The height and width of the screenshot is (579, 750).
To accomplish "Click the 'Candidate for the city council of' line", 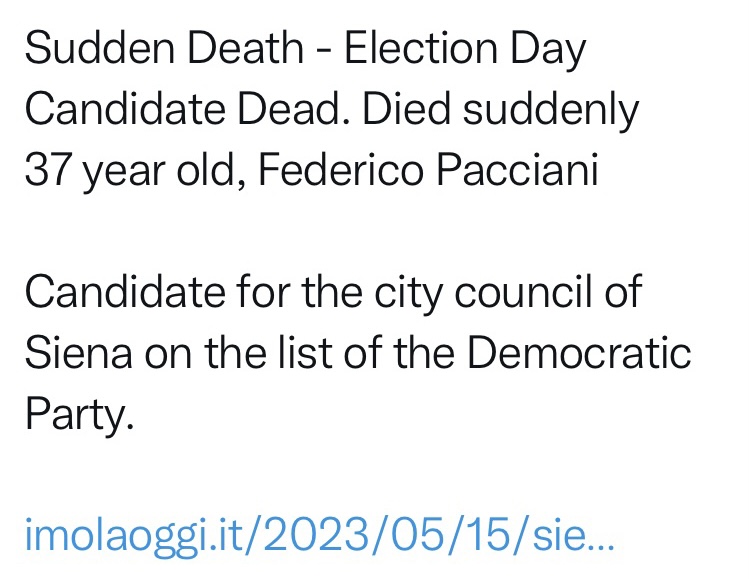I will tap(333, 293).
